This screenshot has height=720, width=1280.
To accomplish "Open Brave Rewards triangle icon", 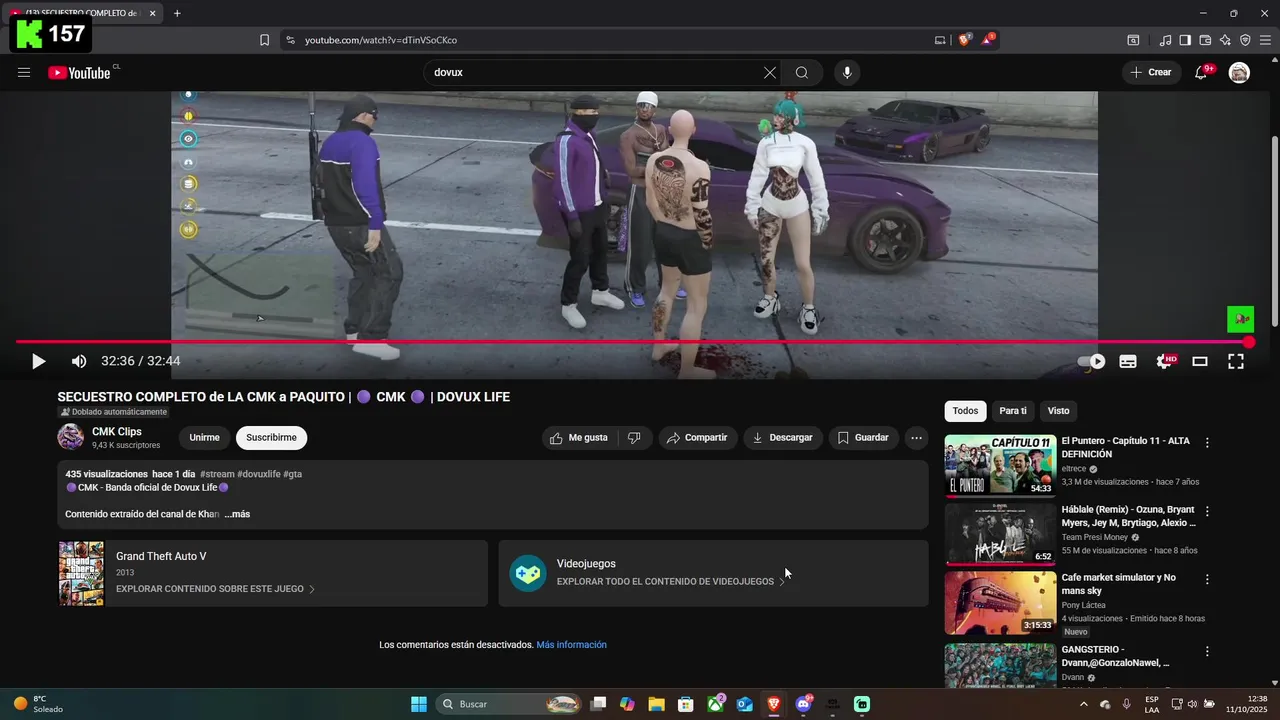I will [x=988, y=40].
